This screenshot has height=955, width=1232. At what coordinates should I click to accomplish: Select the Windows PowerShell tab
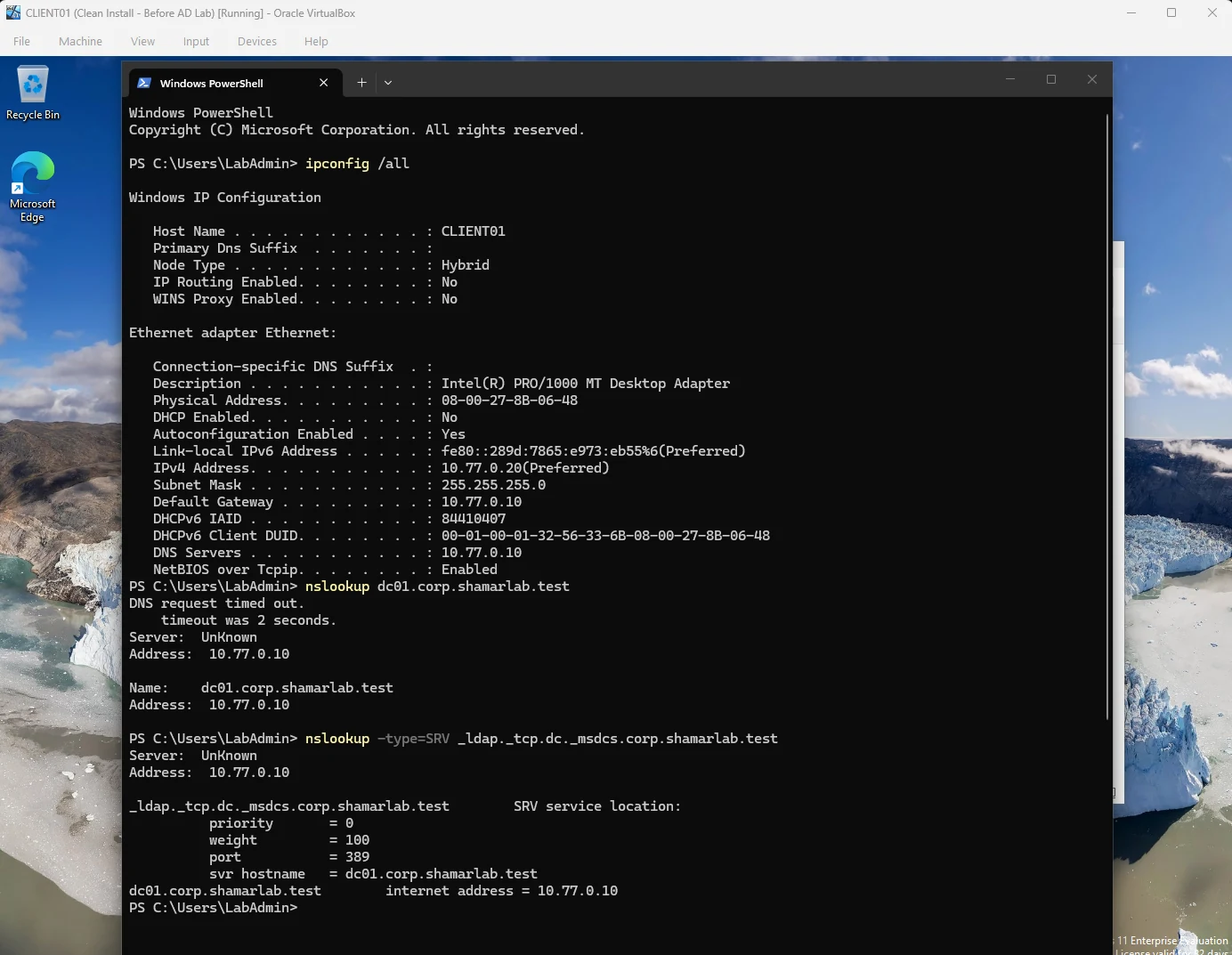click(x=235, y=83)
